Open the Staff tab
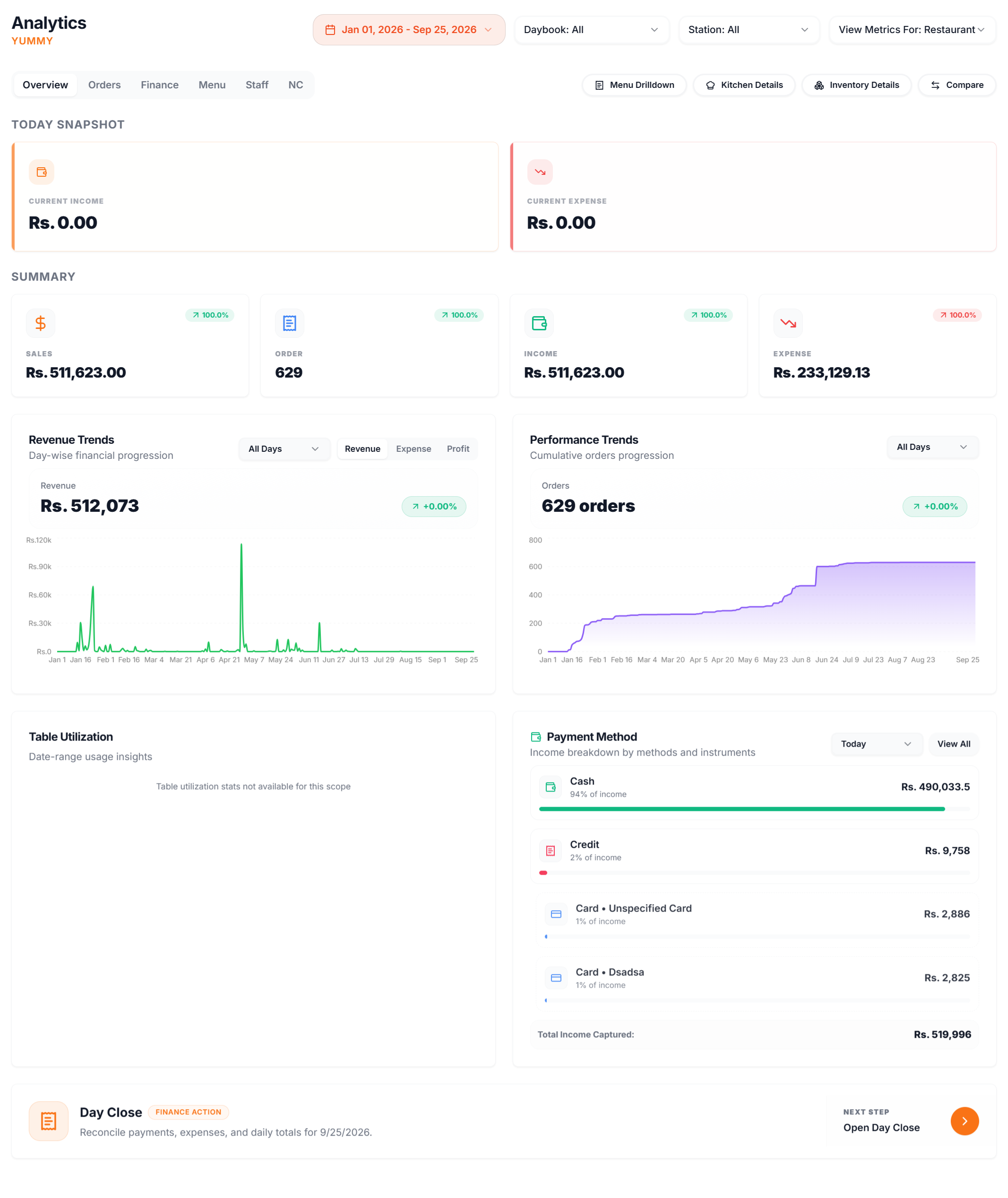Screen dimensions: 1008x1198 257,85
